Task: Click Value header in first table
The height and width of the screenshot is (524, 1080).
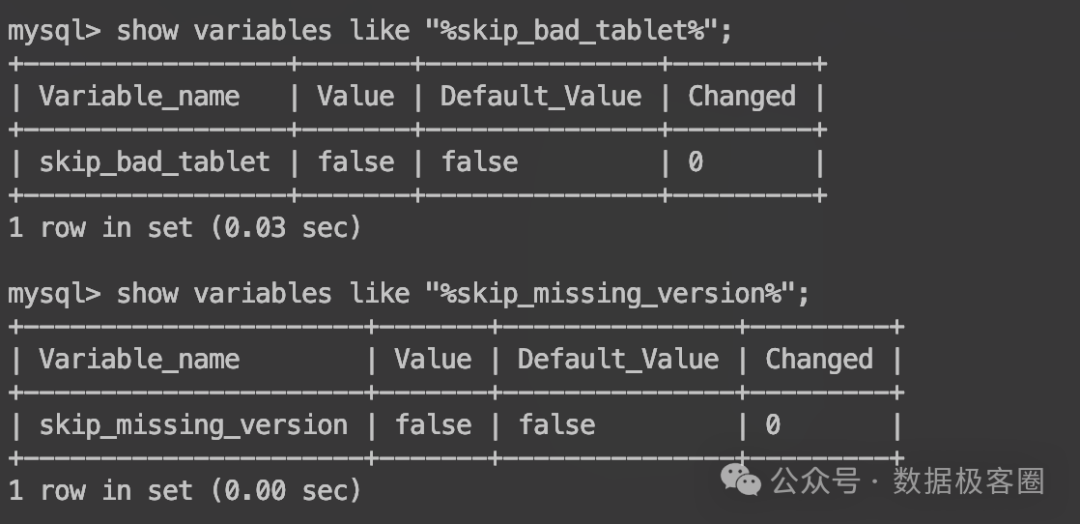Action: point(355,97)
